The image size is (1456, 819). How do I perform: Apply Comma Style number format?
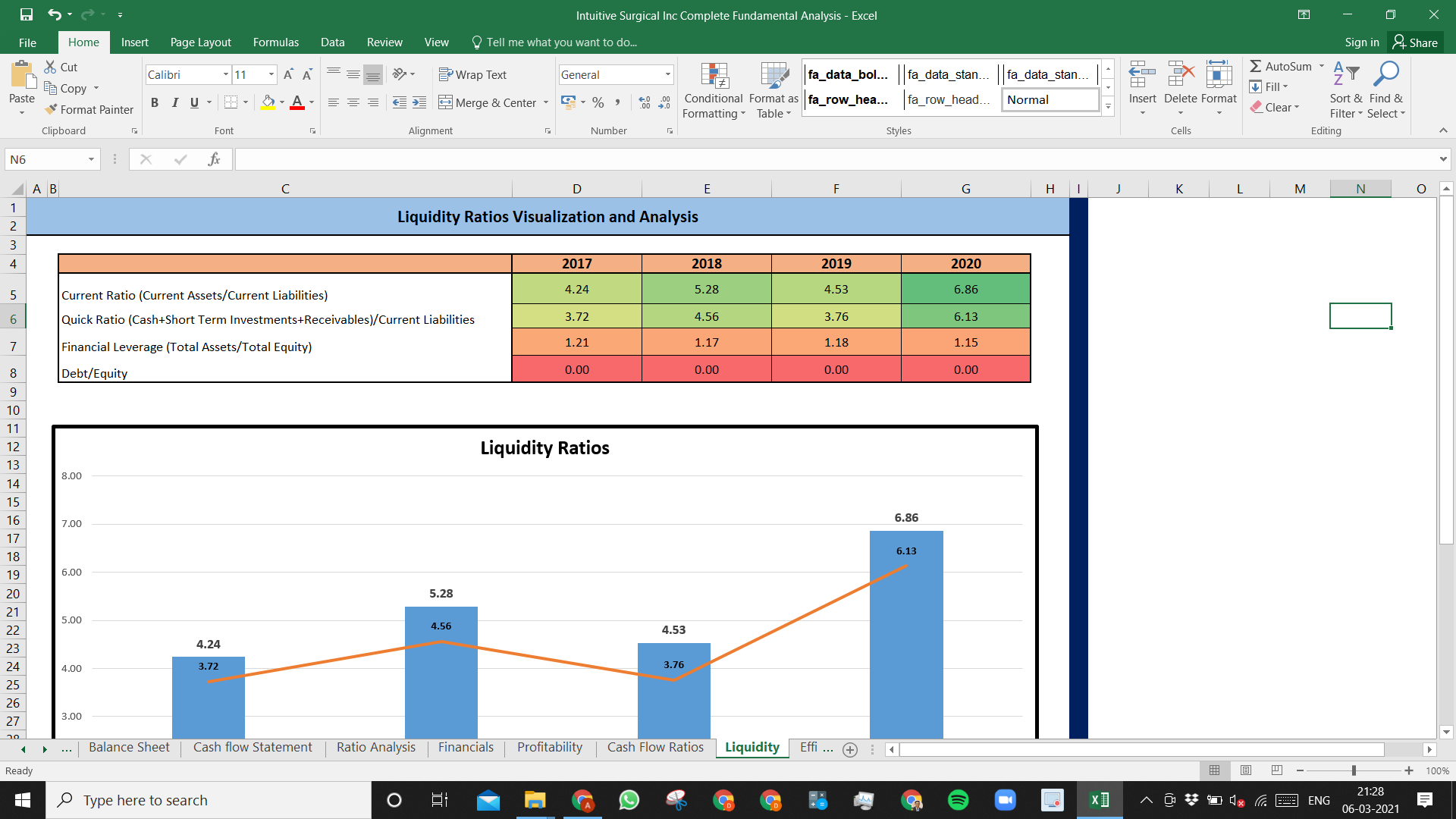coord(618,102)
